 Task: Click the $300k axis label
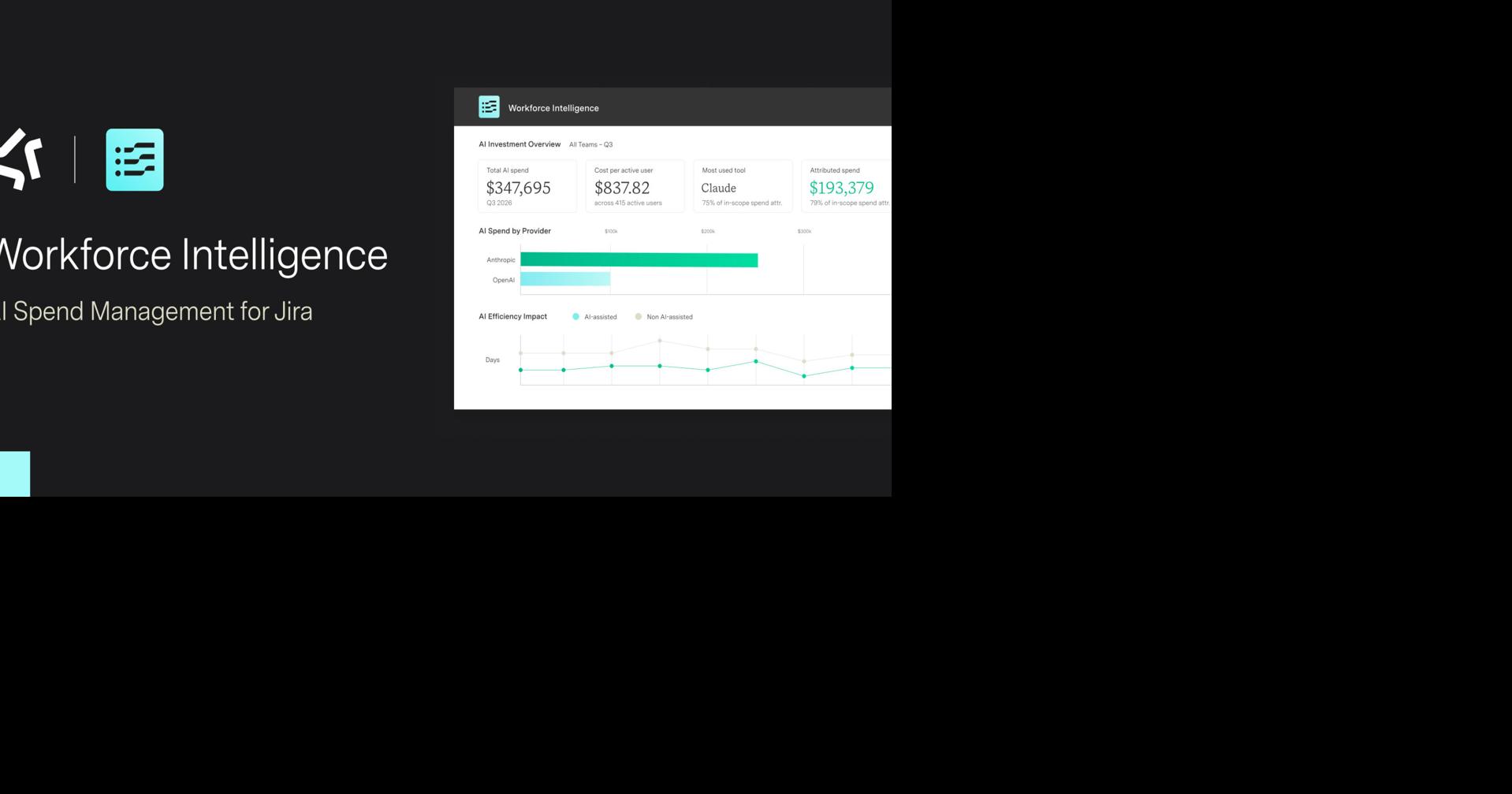pos(804,231)
